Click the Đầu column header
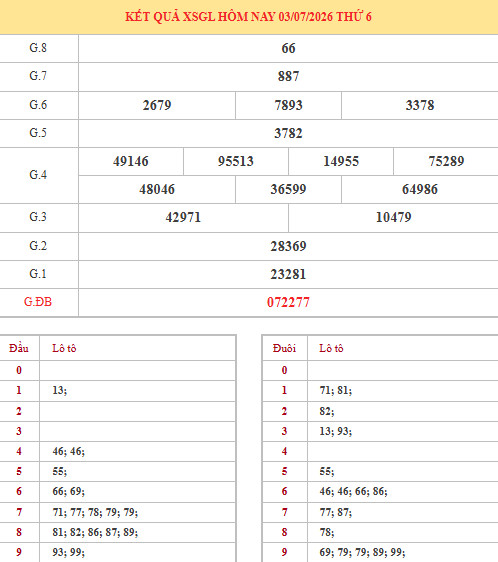498x562 pixels. (x=19, y=348)
